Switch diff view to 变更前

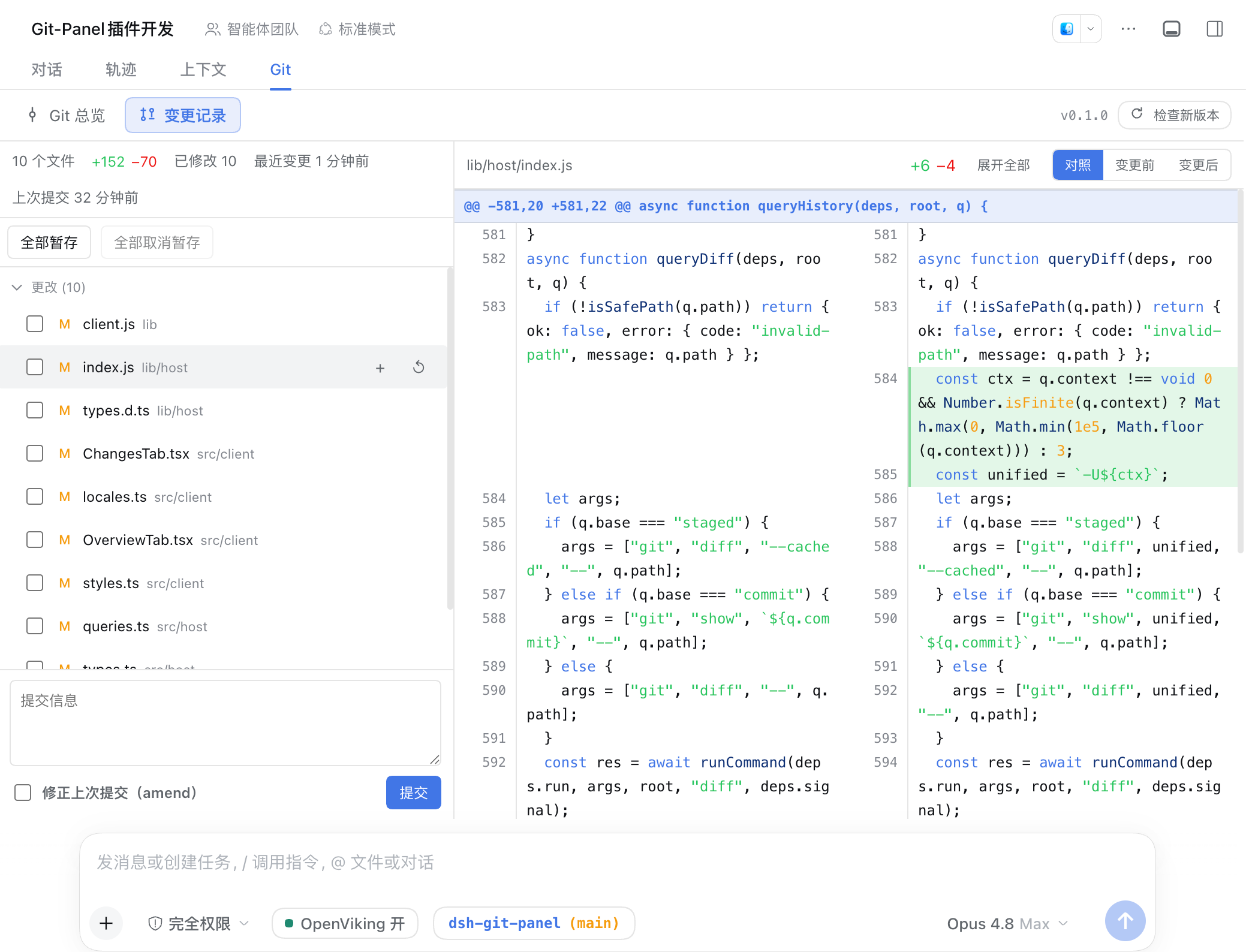pyautogui.click(x=1134, y=165)
